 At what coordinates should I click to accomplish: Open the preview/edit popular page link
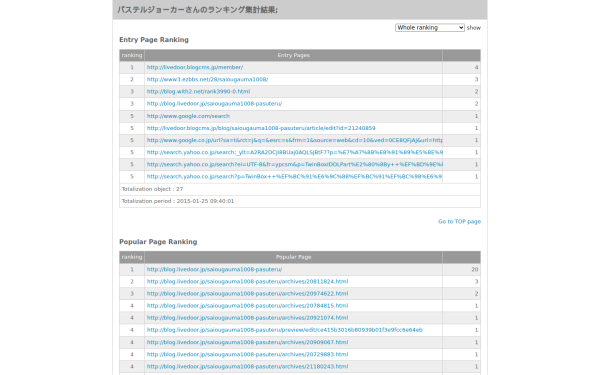coord(285,330)
